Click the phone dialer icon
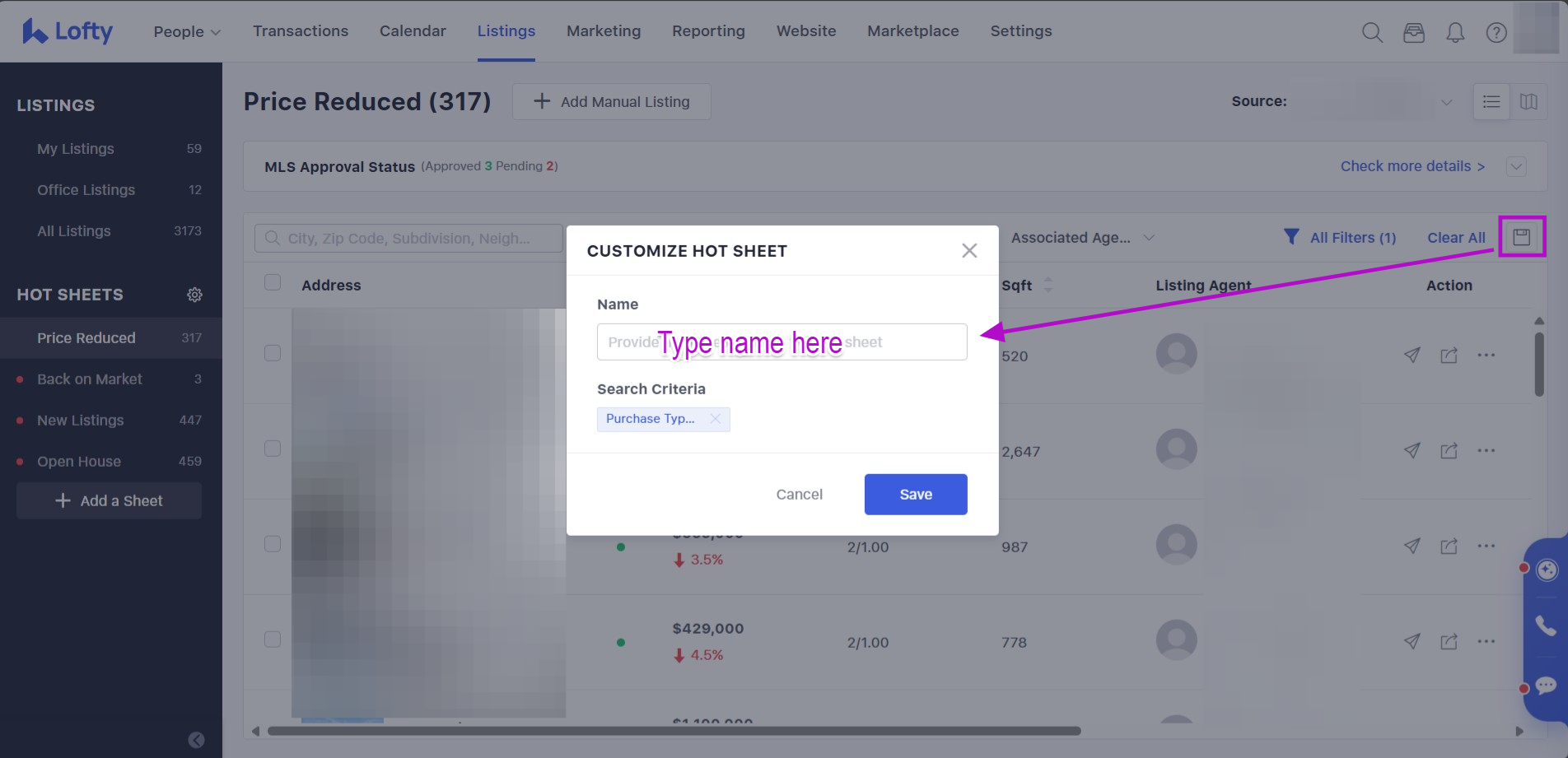The height and width of the screenshot is (758, 1568). [x=1546, y=626]
